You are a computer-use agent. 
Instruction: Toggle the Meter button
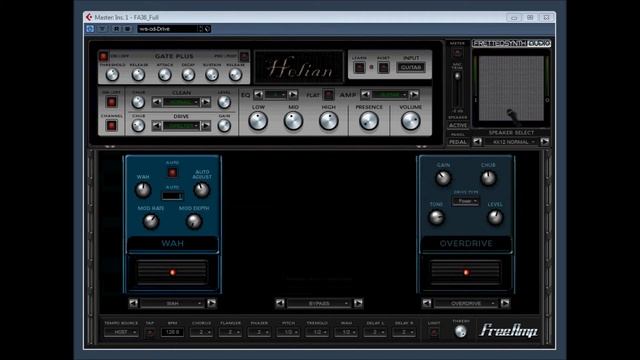457,53
